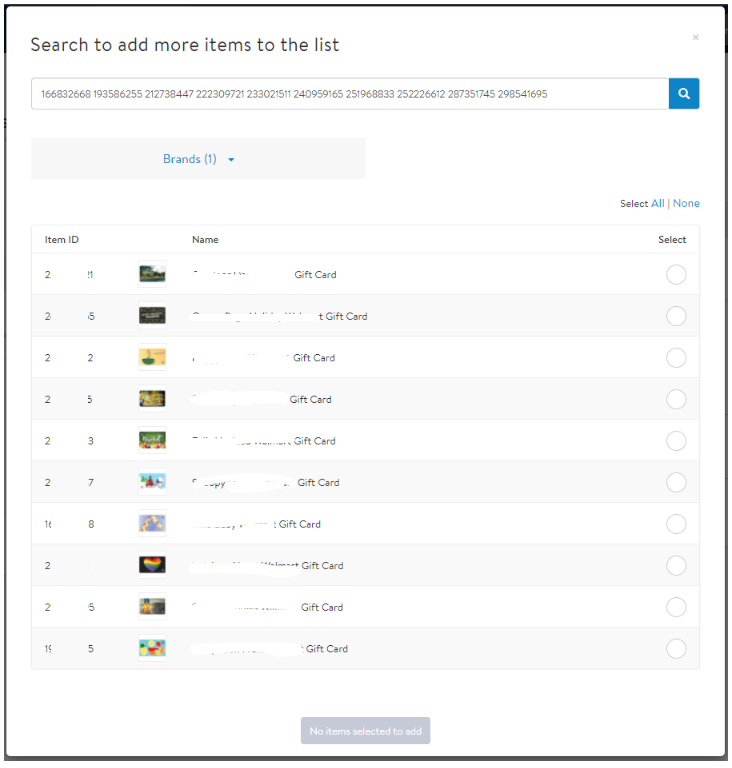The image size is (732, 768).
Task: Click the Name column header
Action: pos(205,240)
